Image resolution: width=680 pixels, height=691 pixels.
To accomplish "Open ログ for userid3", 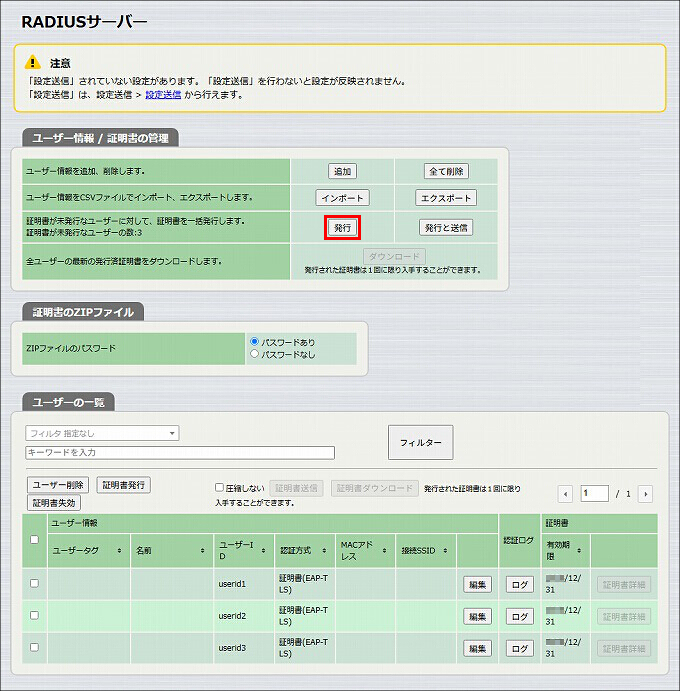I will [x=520, y=648].
